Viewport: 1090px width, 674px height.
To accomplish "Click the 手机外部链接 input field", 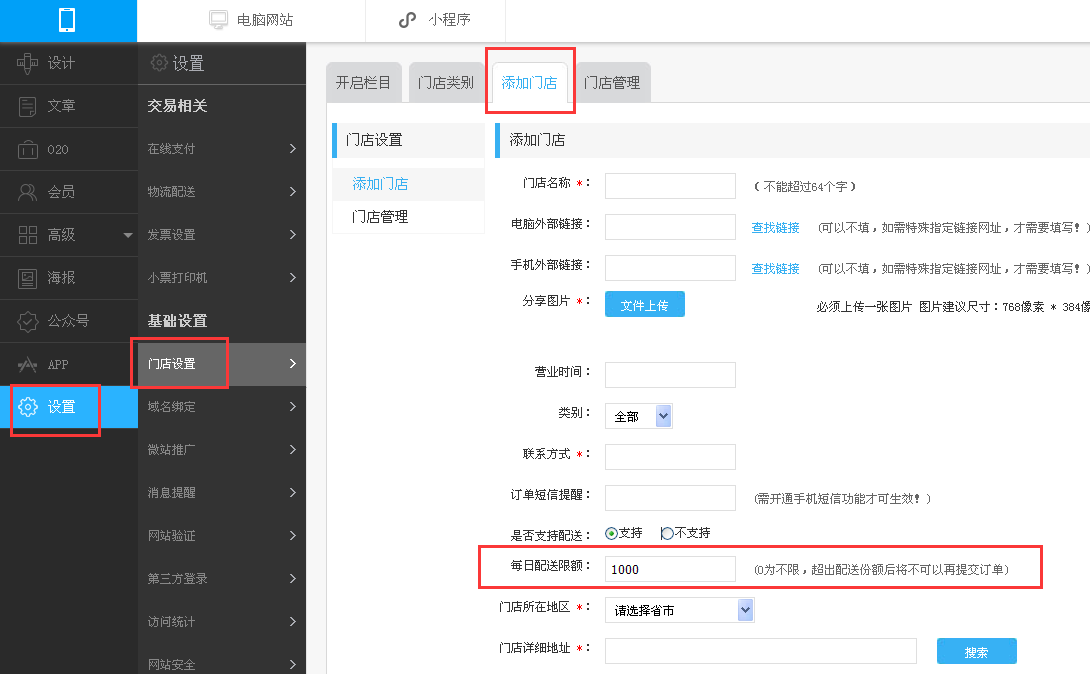I will click(x=670, y=268).
